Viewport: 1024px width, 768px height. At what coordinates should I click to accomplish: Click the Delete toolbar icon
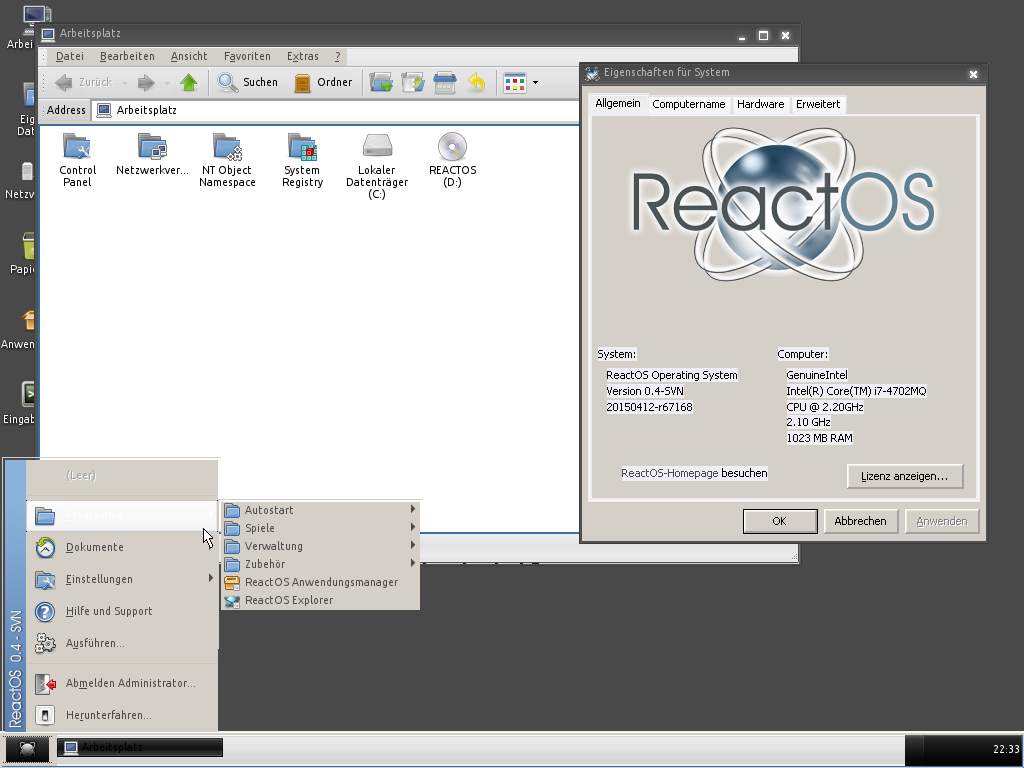[445, 82]
